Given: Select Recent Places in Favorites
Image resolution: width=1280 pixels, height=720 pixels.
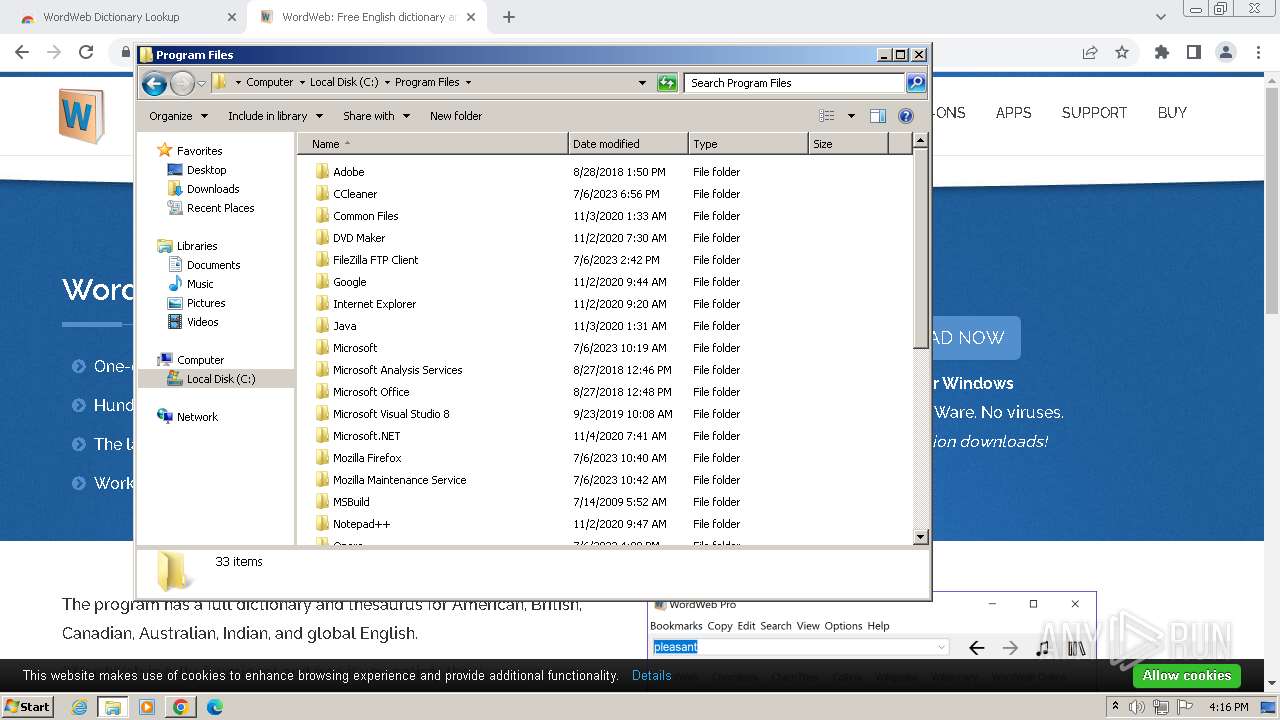Looking at the screenshot, I should [220, 208].
